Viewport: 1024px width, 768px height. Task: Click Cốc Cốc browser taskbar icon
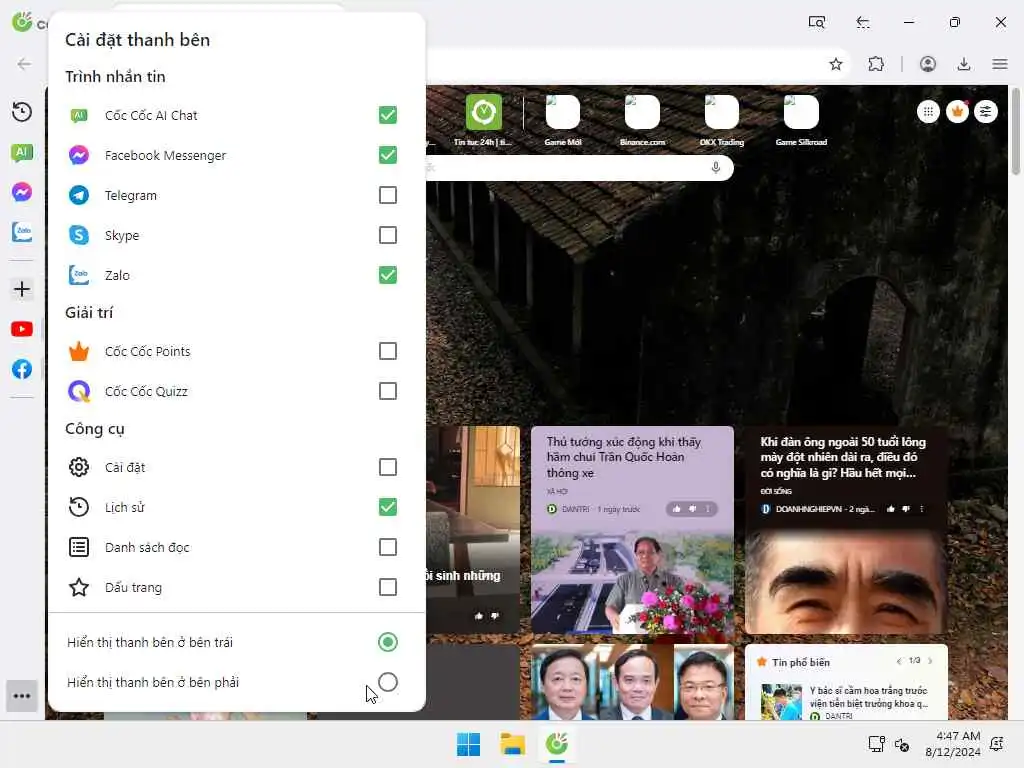tap(557, 744)
